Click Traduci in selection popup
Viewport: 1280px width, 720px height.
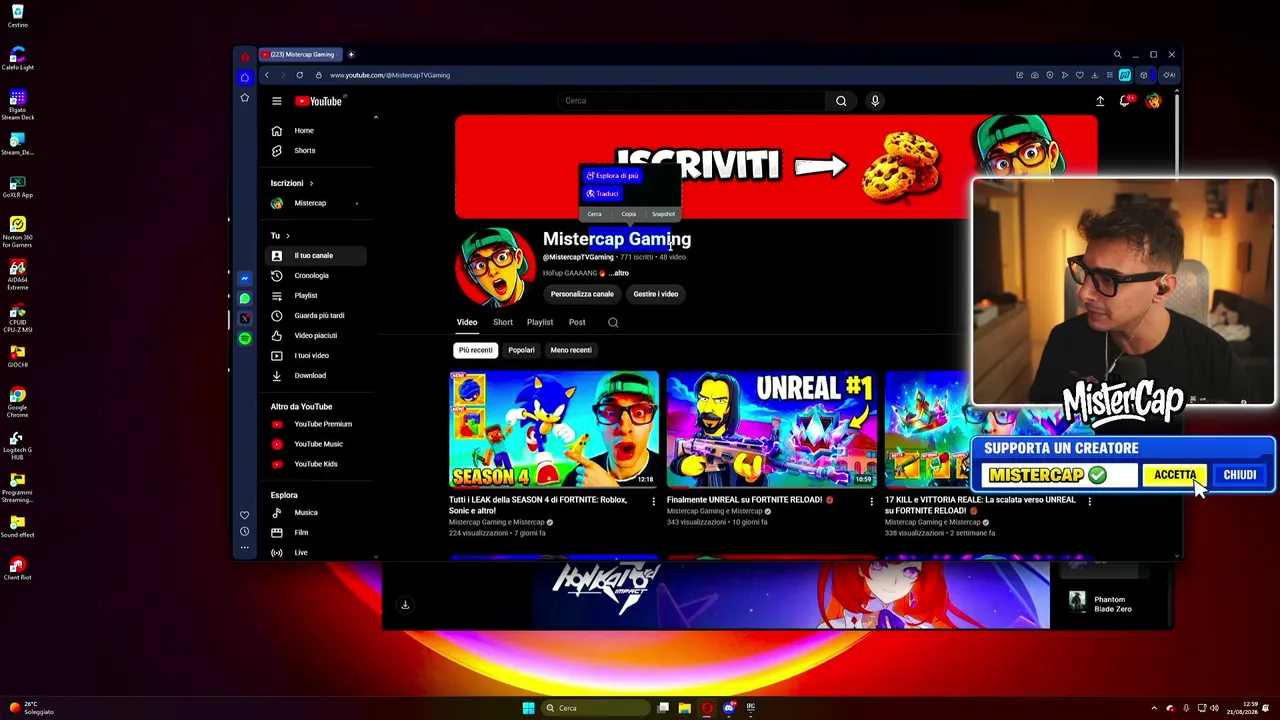pyautogui.click(x=603, y=194)
